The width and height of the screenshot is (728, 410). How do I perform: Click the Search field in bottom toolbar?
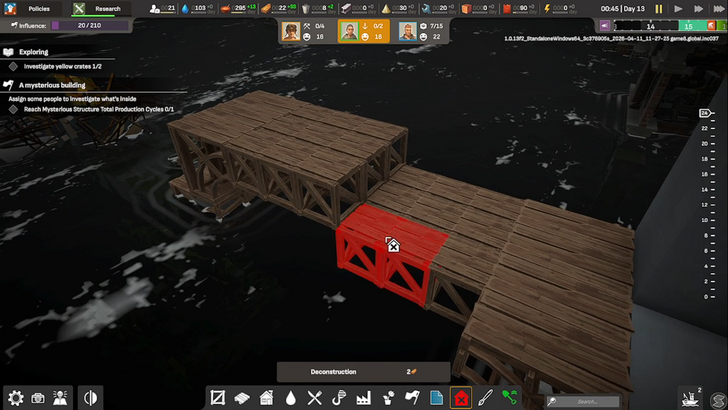pos(582,401)
